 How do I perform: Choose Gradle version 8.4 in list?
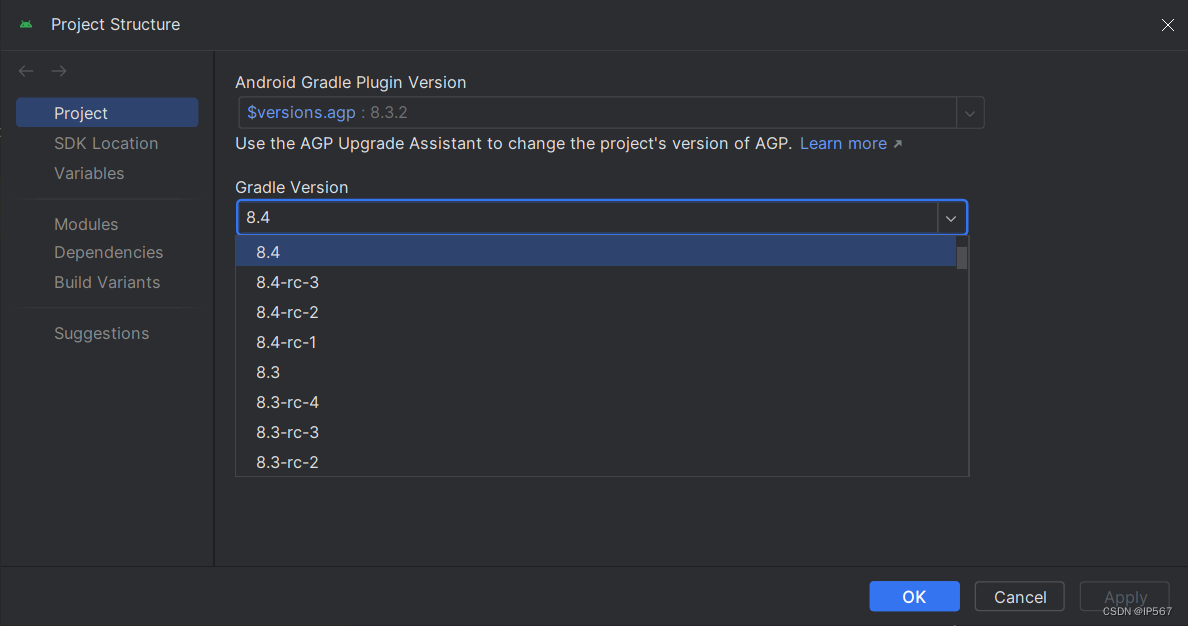click(x=596, y=252)
